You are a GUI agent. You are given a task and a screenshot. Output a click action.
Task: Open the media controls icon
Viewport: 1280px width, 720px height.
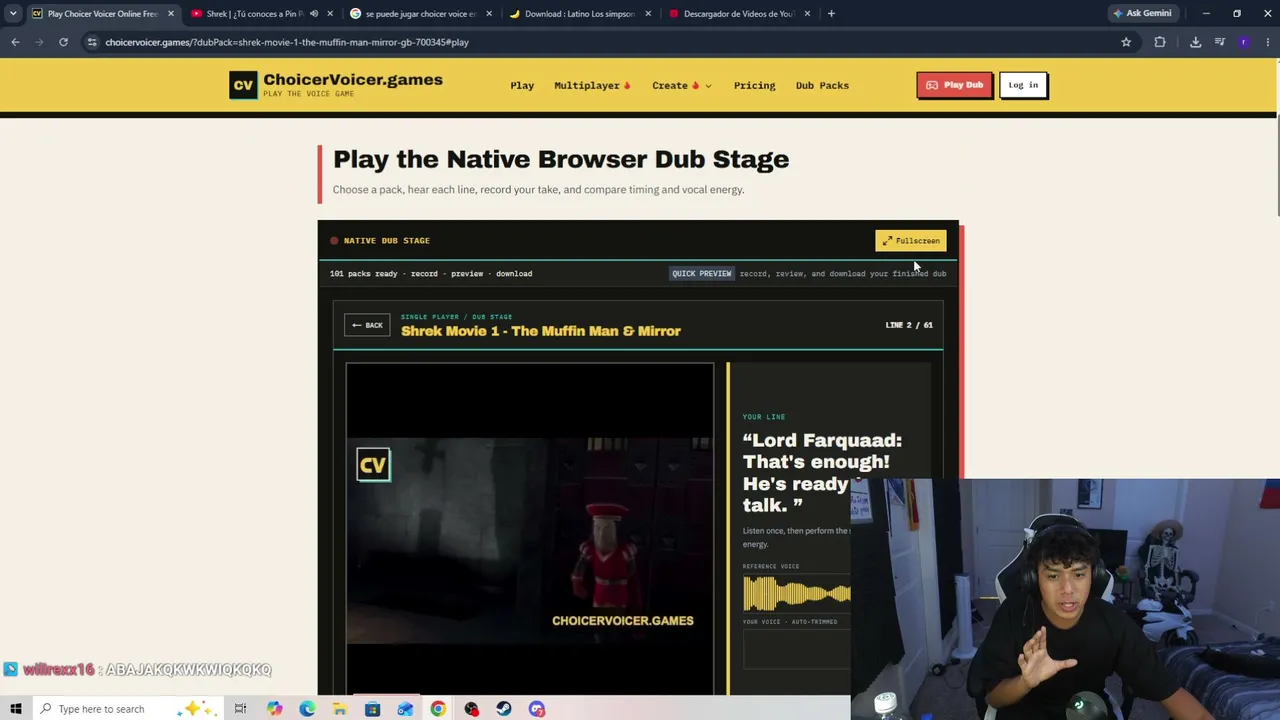pos(1220,42)
